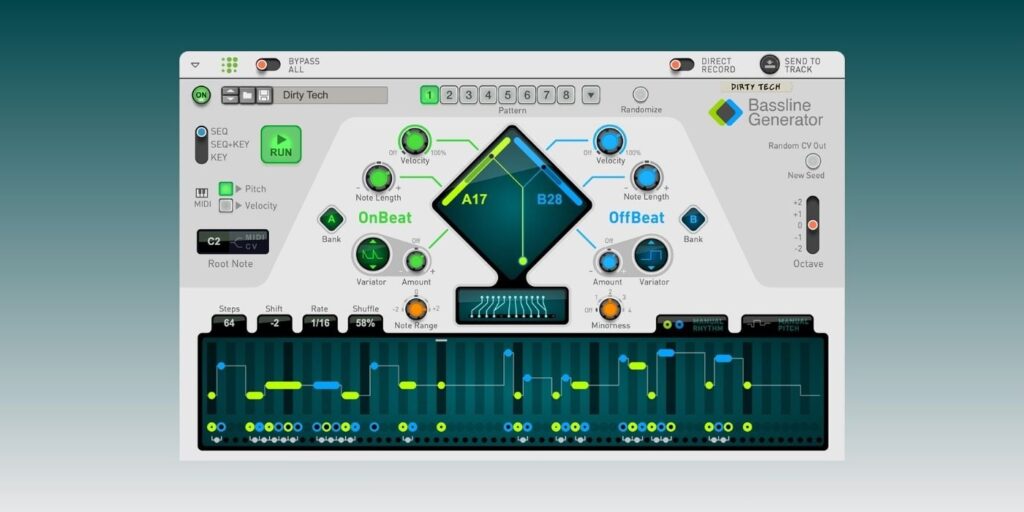The width and height of the screenshot is (1024, 512).
Task: Open the Rate 1/16 selector
Action: pyautogui.click(x=320, y=323)
